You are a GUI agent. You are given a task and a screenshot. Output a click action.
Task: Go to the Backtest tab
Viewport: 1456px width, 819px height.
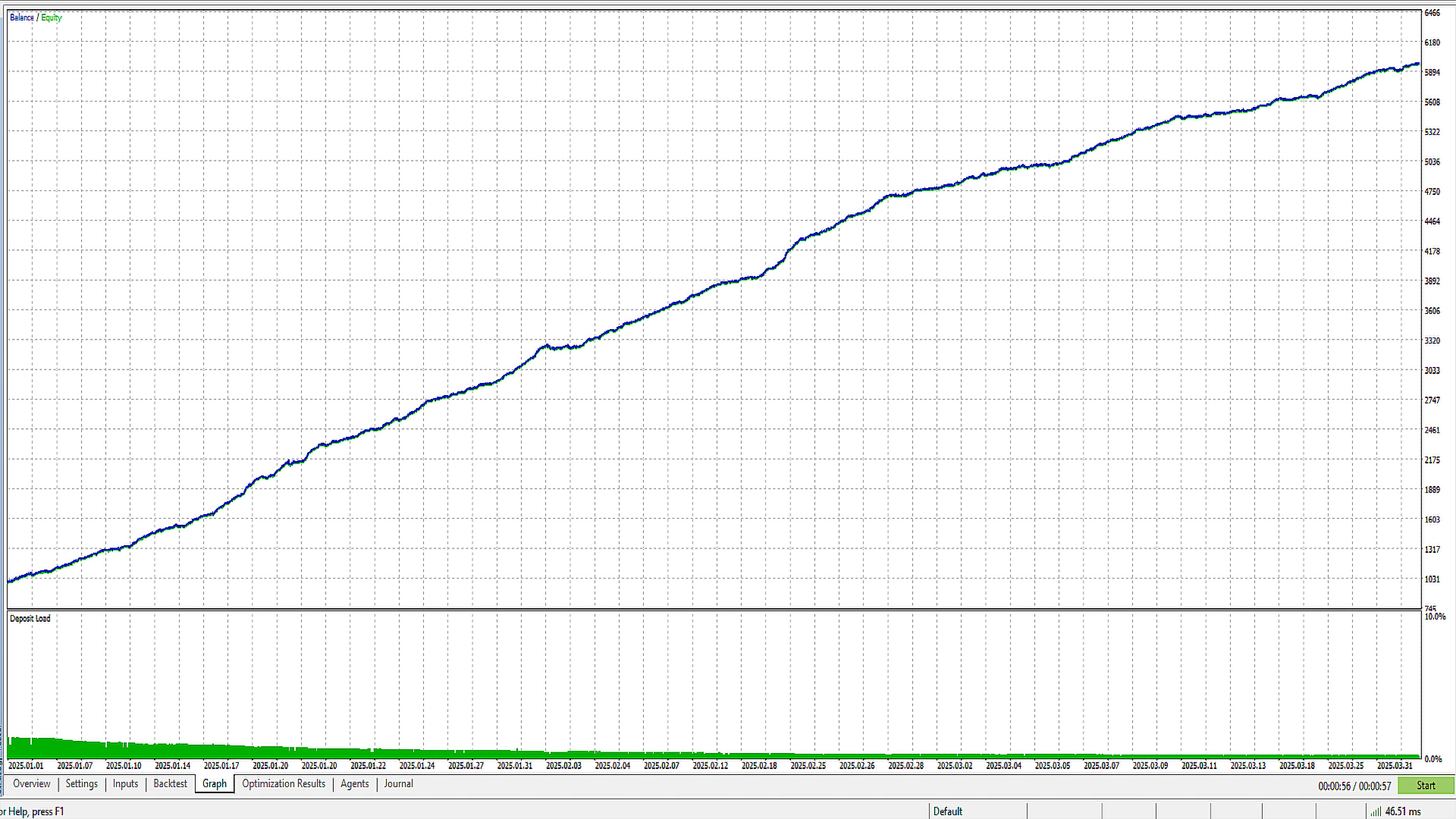[x=170, y=784]
